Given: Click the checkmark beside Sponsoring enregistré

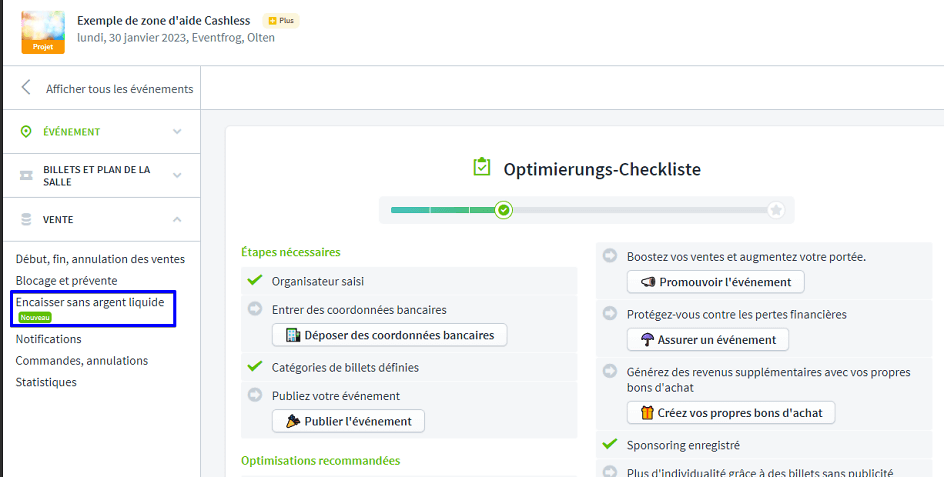Looking at the screenshot, I should point(610,444).
